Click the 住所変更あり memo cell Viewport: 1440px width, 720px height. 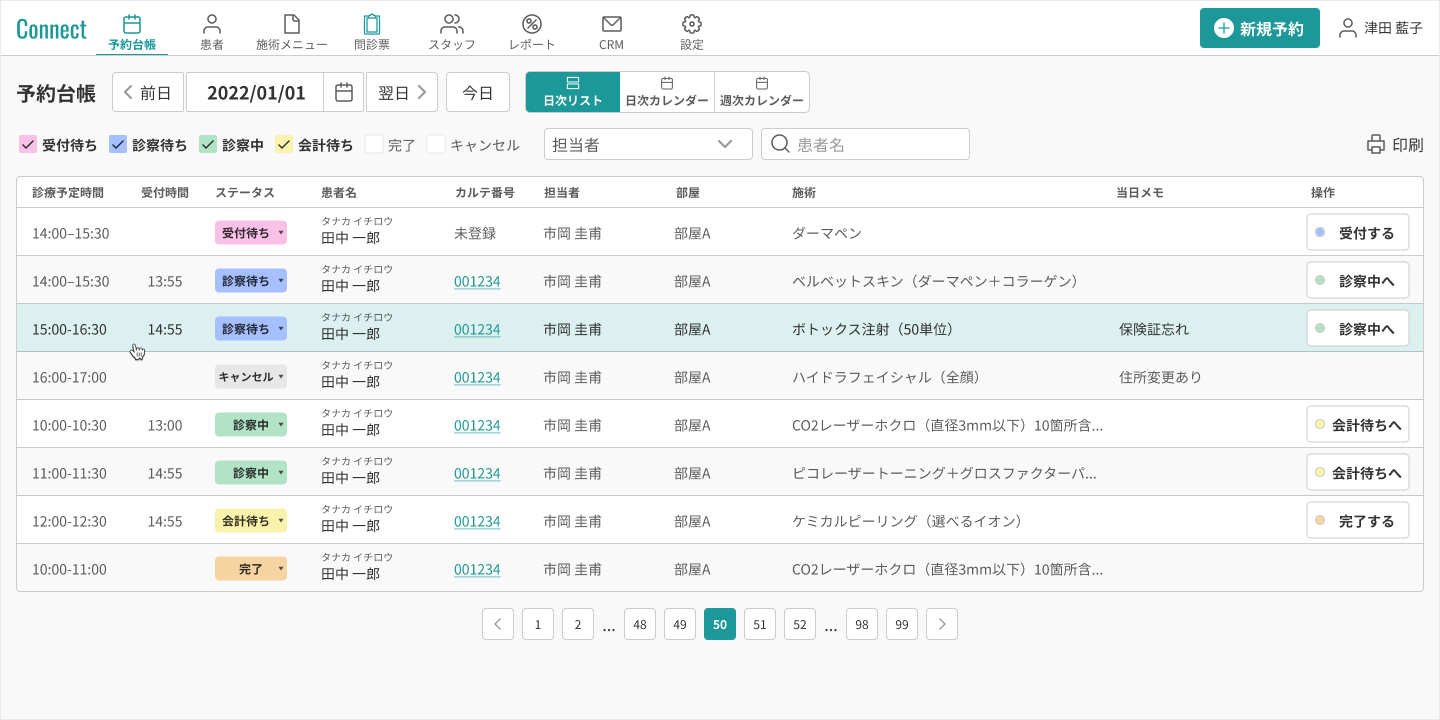pyautogui.click(x=1160, y=377)
